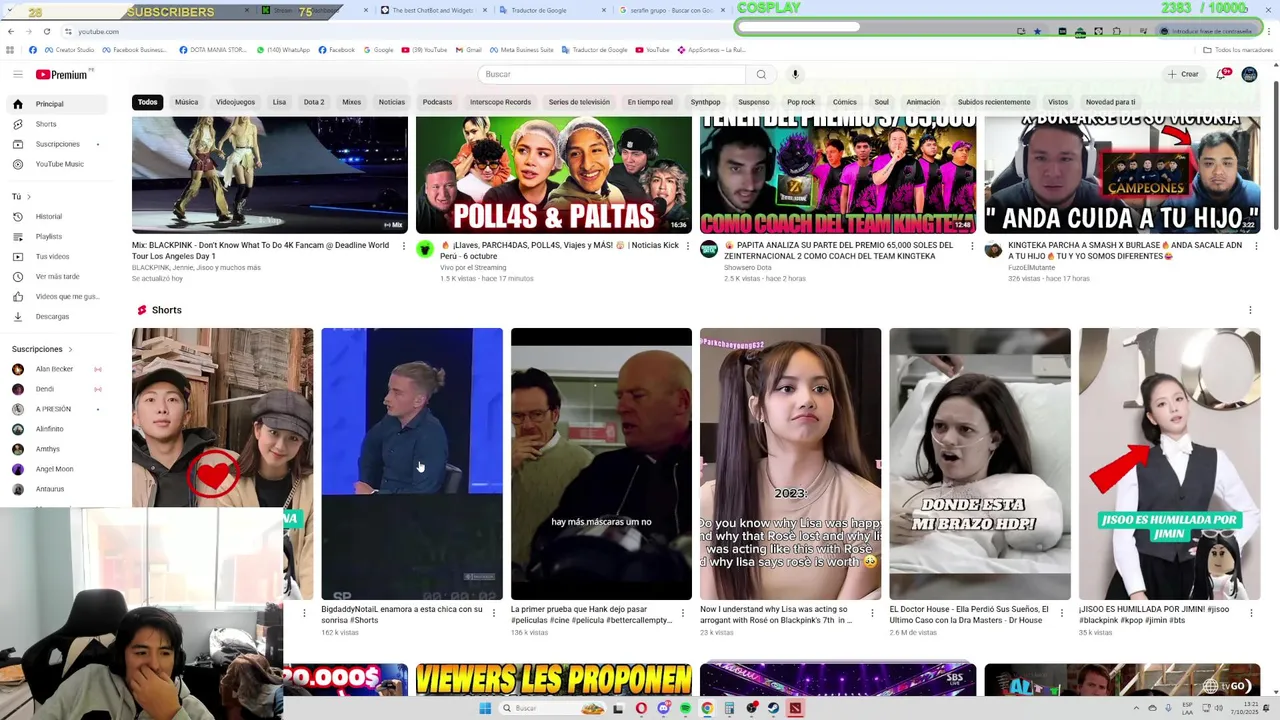Open Opera from the taskbar

point(641,708)
